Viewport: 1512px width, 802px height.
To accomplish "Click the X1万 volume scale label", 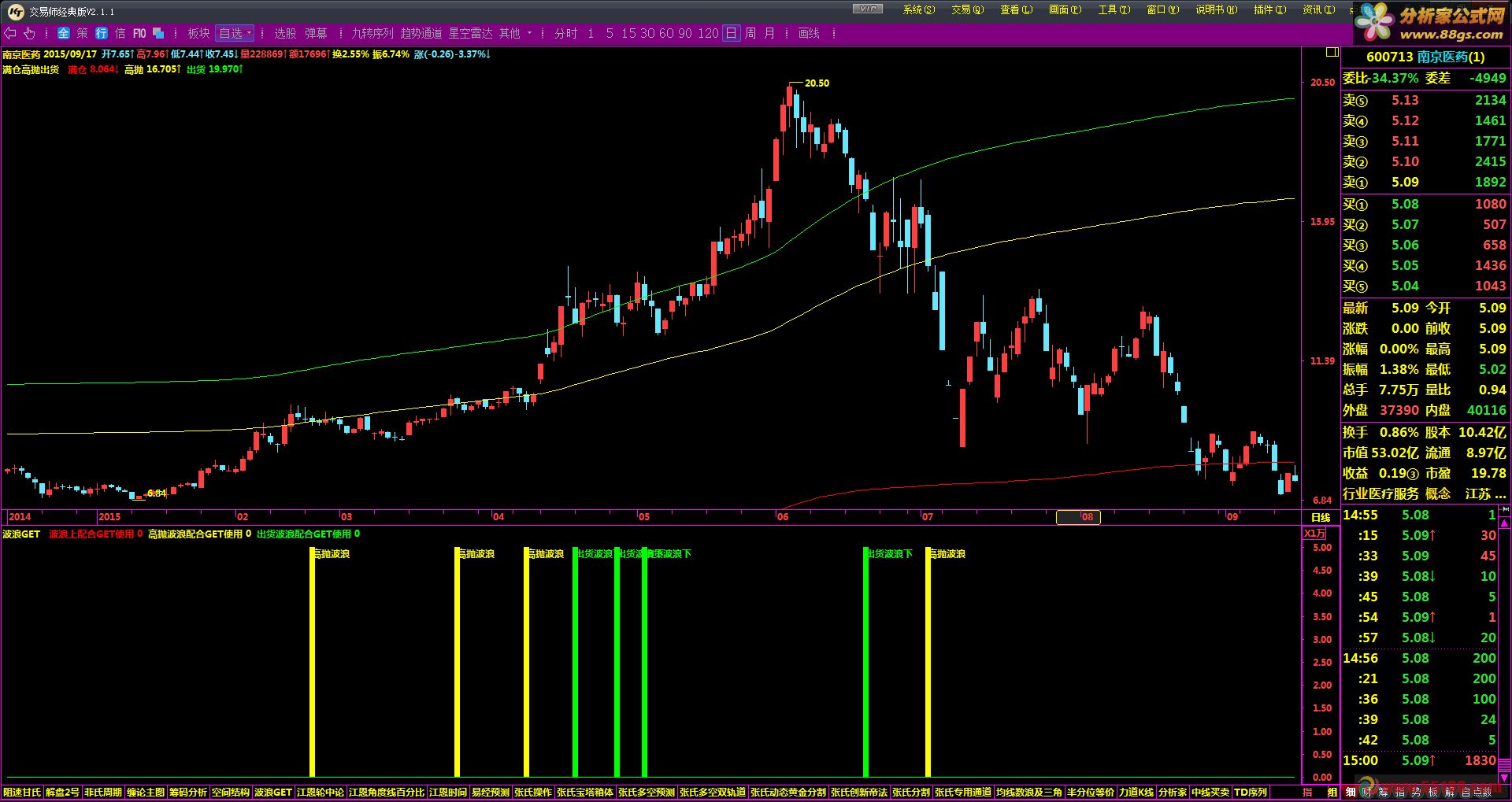I will tap(1314, 534).
